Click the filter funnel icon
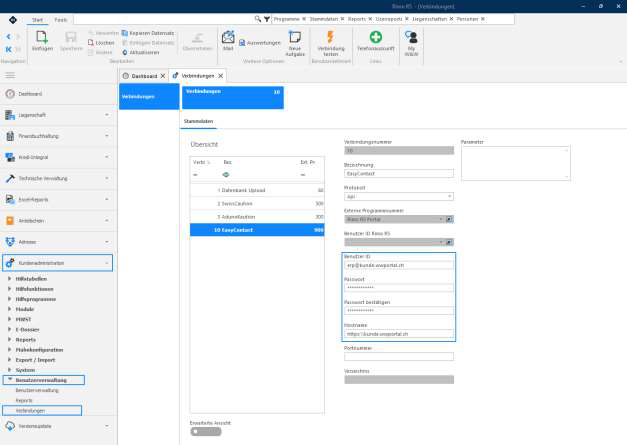This screenshot has height=445, width=627. (267, 19)
